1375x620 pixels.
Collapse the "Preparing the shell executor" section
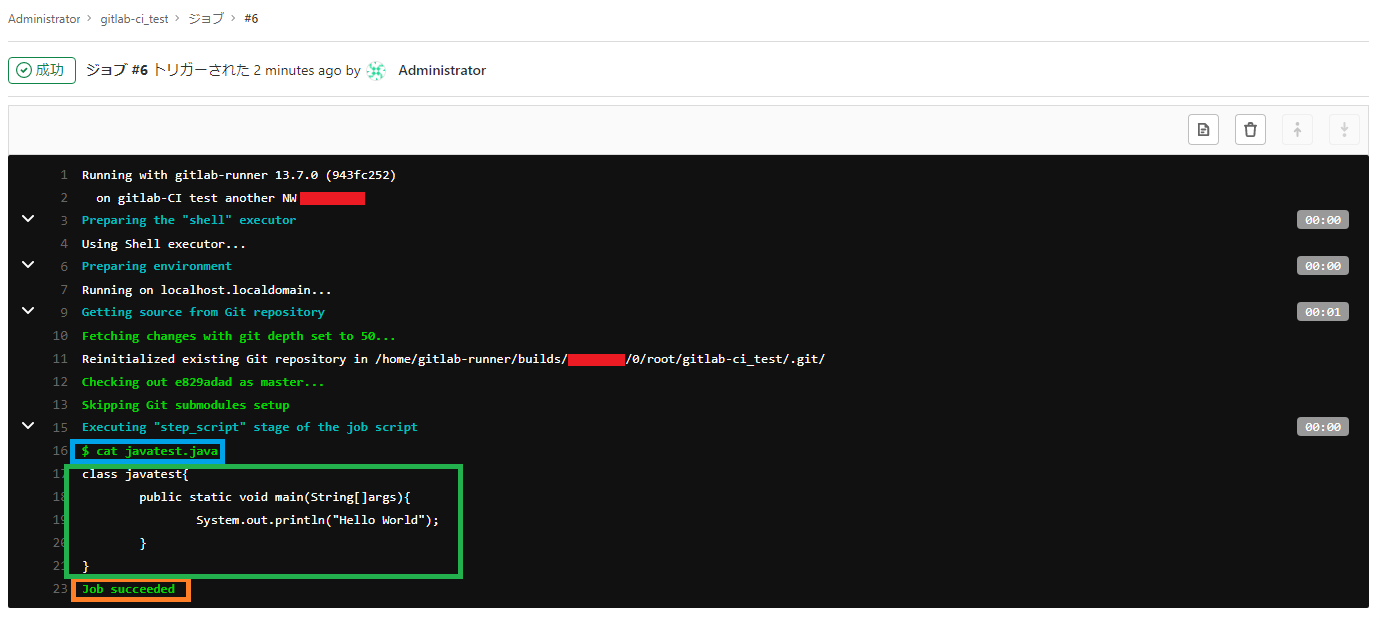[27, 219]
